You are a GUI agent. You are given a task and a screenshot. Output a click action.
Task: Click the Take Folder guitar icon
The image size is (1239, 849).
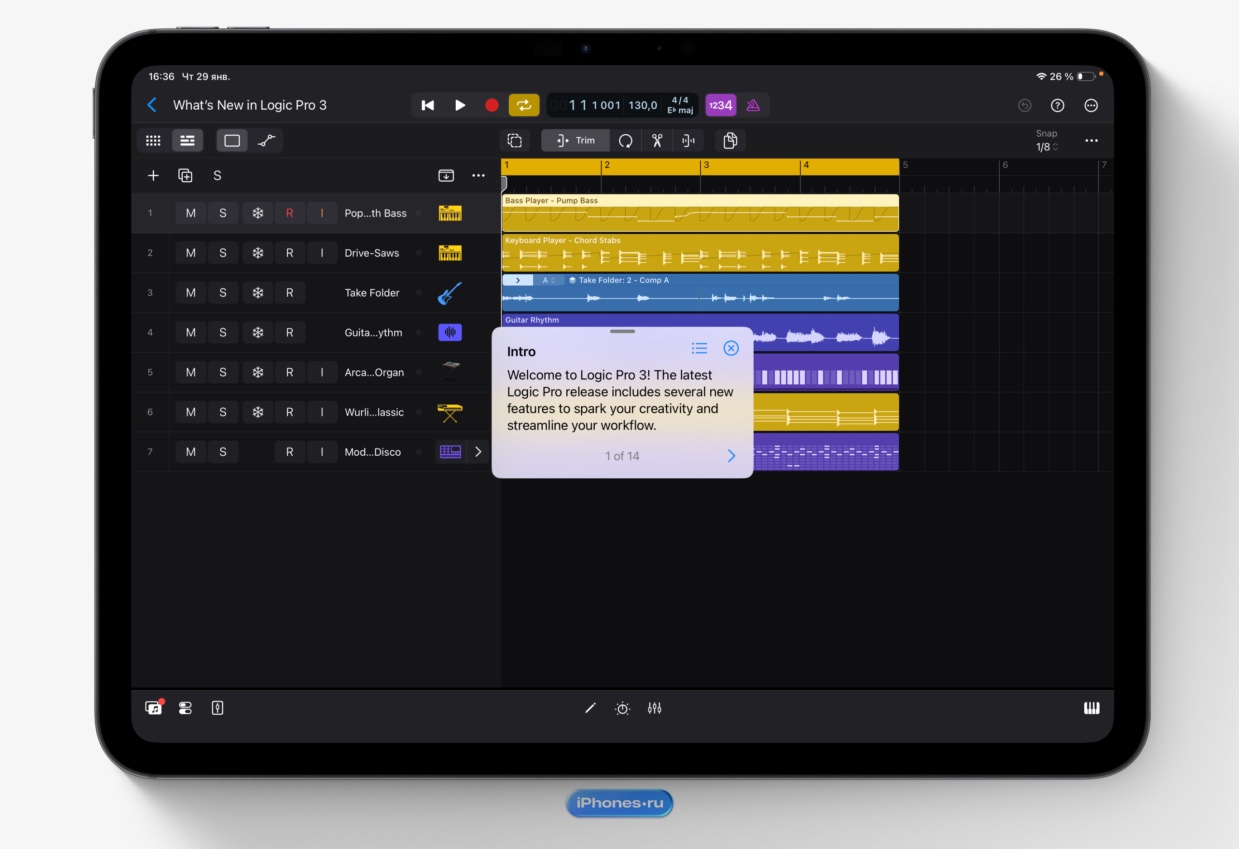tap(450, 293)
